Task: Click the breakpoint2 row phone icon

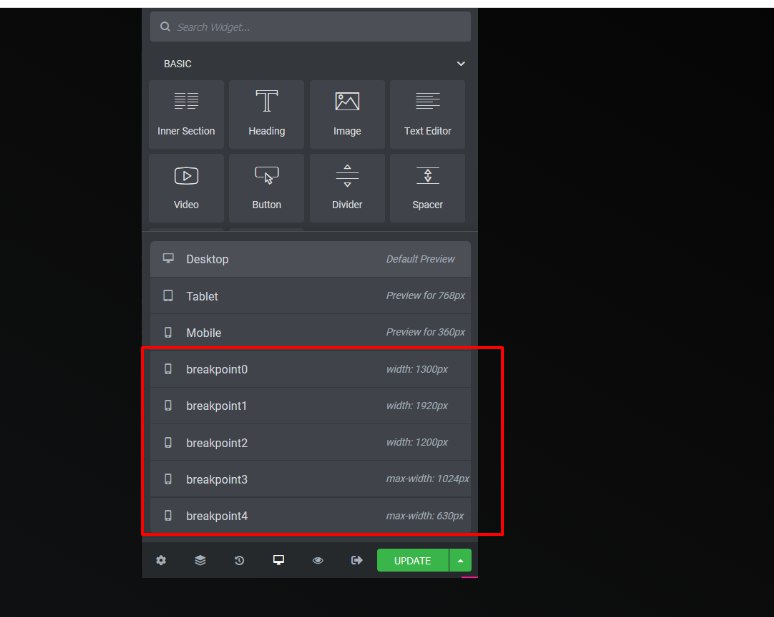Action: click(168, 442)
